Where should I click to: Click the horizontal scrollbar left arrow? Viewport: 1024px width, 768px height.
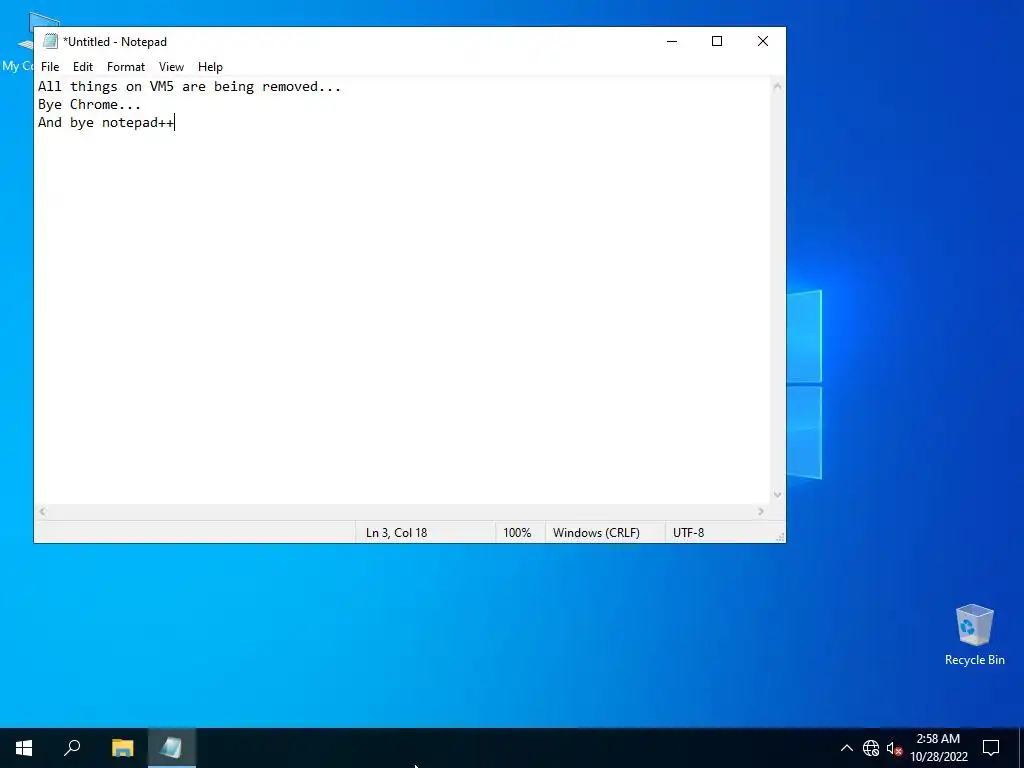tap(42, 511)
